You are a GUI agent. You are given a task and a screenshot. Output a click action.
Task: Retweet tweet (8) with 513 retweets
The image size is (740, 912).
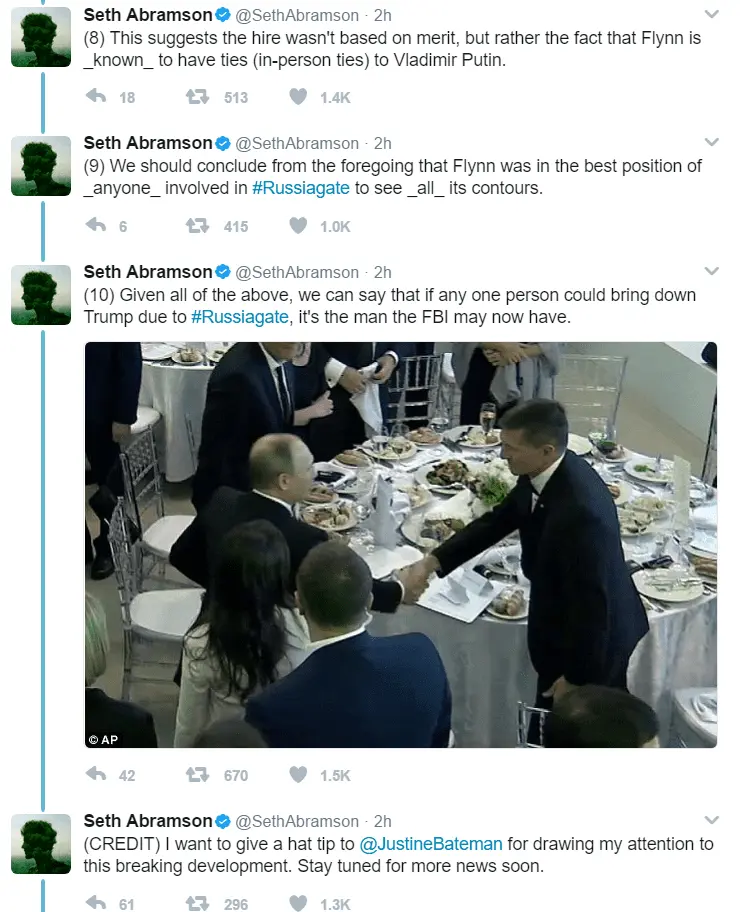tap(198, 97)
